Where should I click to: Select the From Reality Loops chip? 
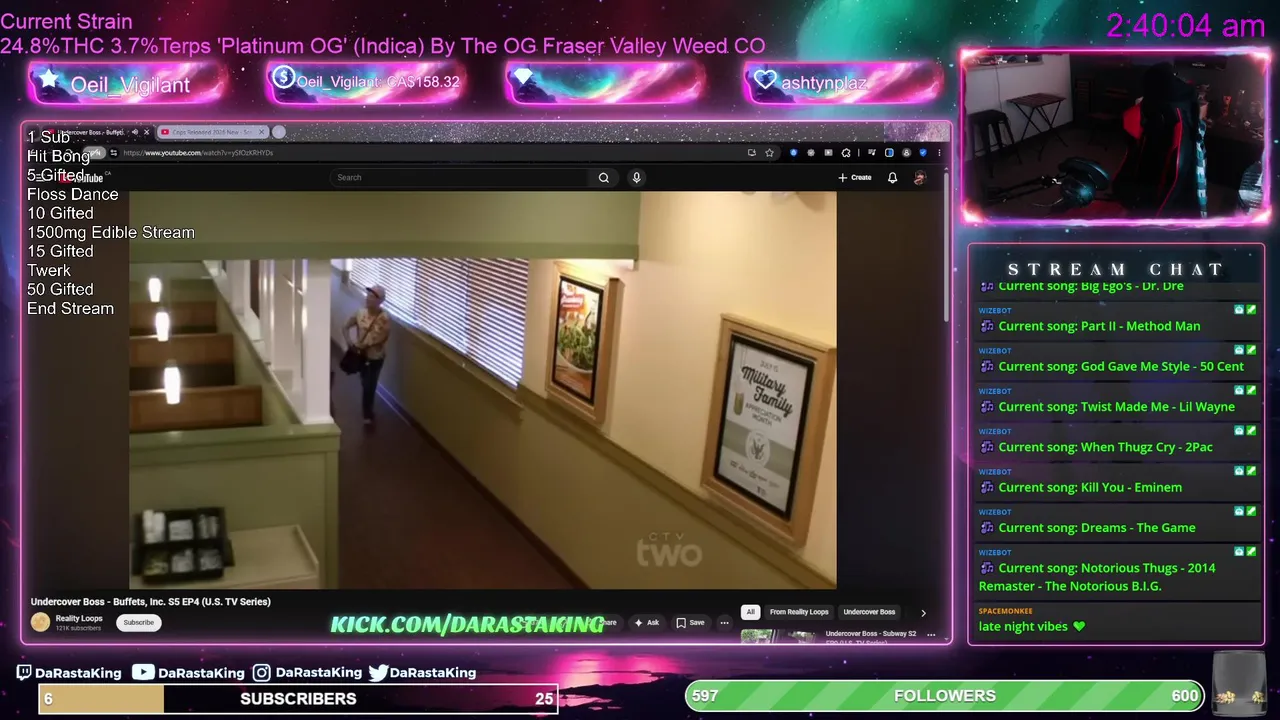[x=799, y=612]
